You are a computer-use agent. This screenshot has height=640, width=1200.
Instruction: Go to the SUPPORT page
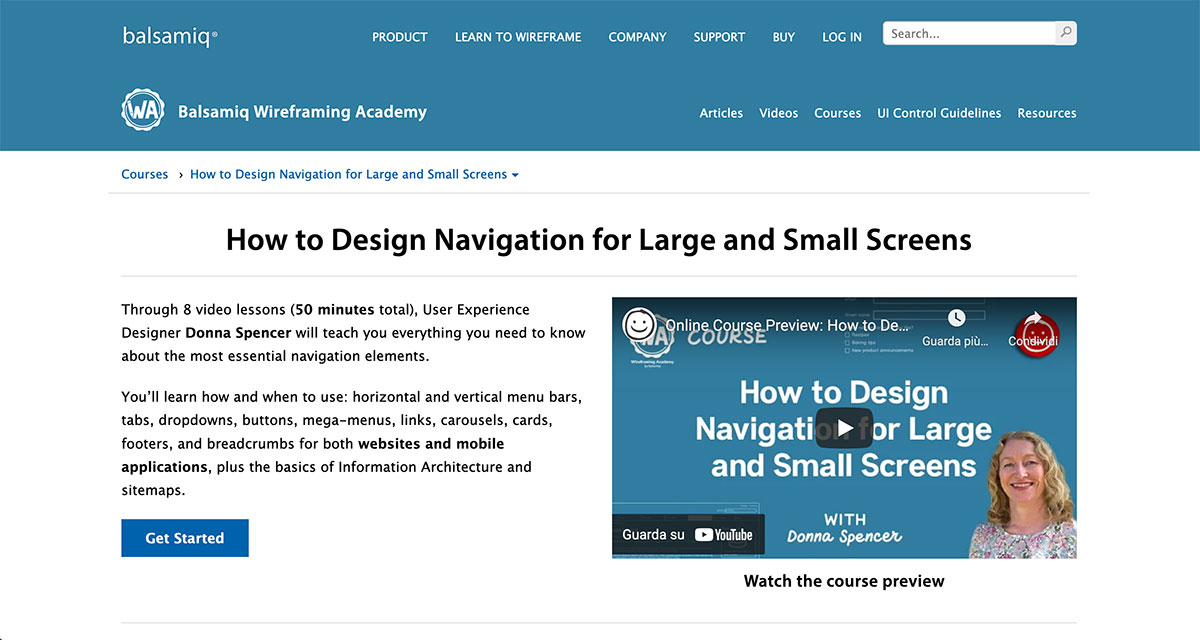tap(719, 37)
